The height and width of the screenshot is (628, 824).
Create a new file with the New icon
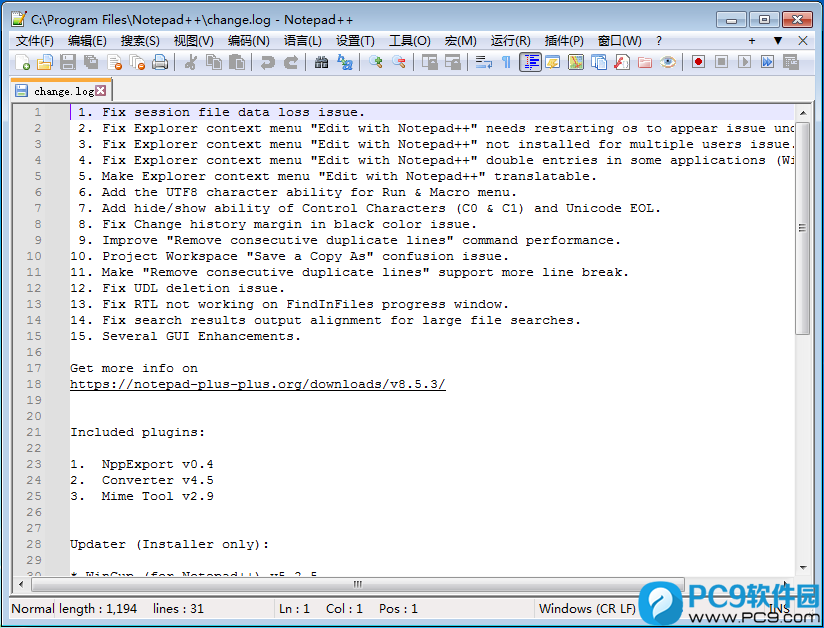pyautogui.click(x=23, y=63)
